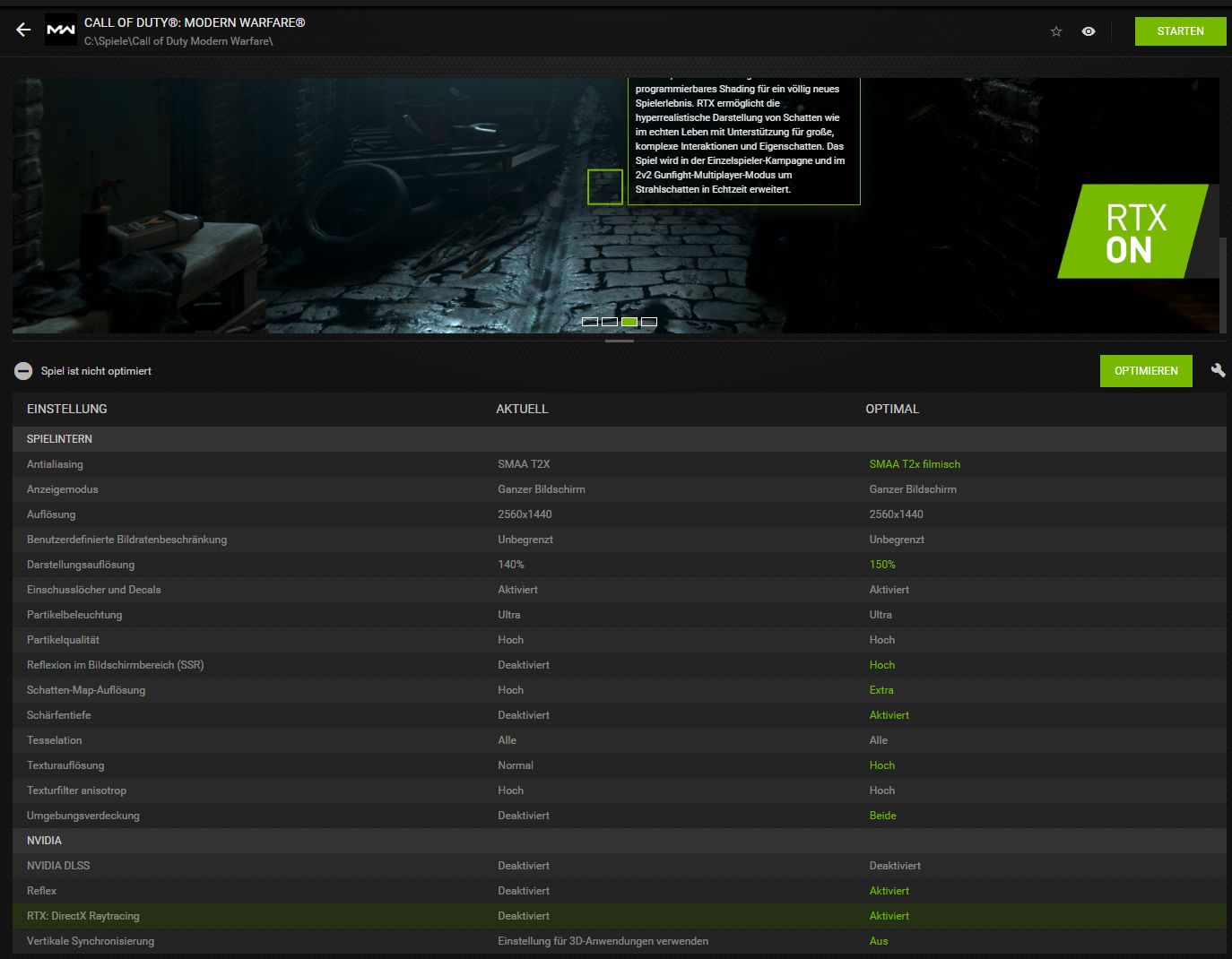Click Vertikale Synchronisierung setting label
This screenshot has width=1232, height=959.
point(91,941)
